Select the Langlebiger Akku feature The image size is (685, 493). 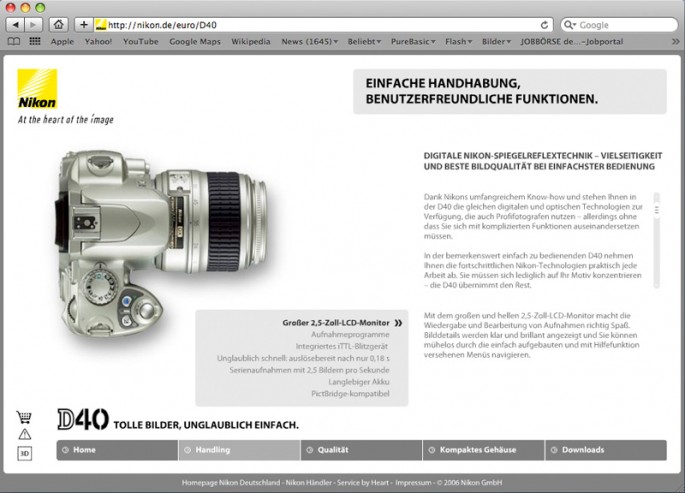click(x=359, y=382)
